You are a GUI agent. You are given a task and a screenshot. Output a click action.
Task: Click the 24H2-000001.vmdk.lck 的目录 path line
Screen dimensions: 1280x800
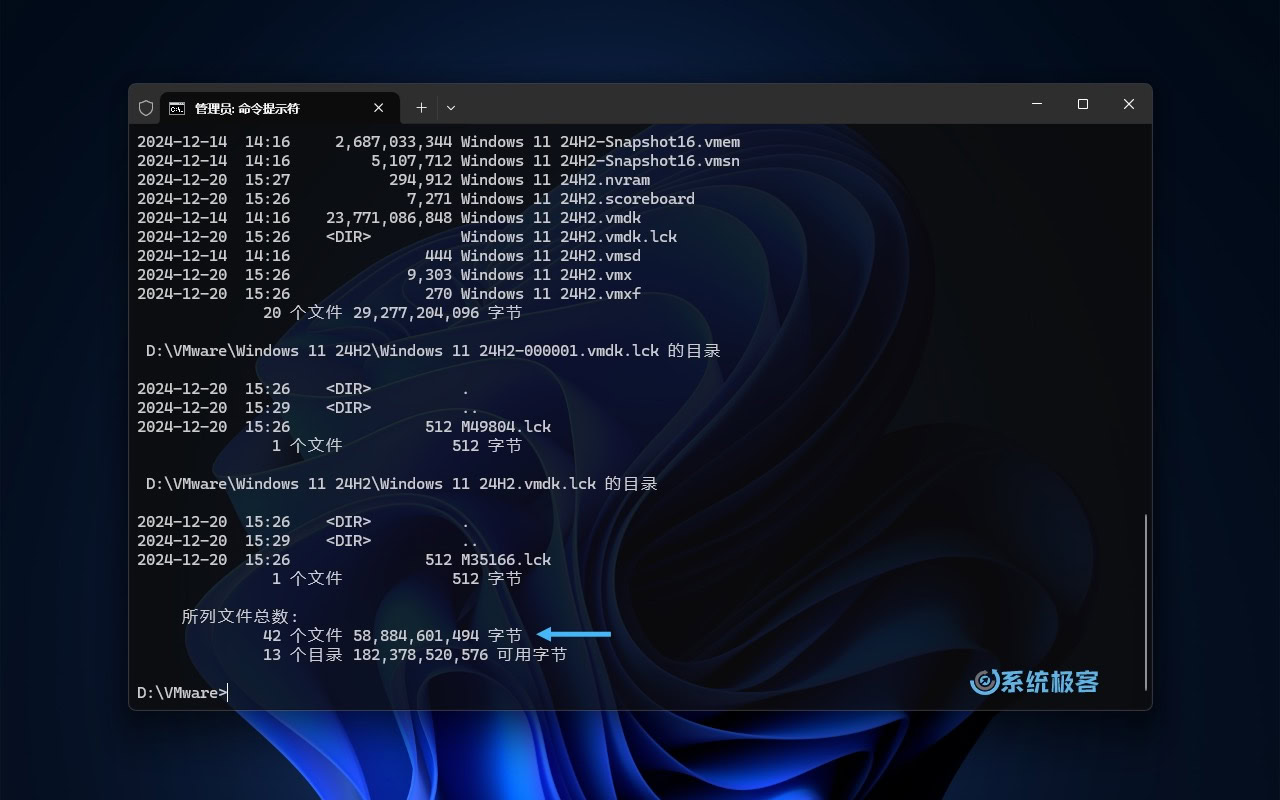(x=433, y=351)
